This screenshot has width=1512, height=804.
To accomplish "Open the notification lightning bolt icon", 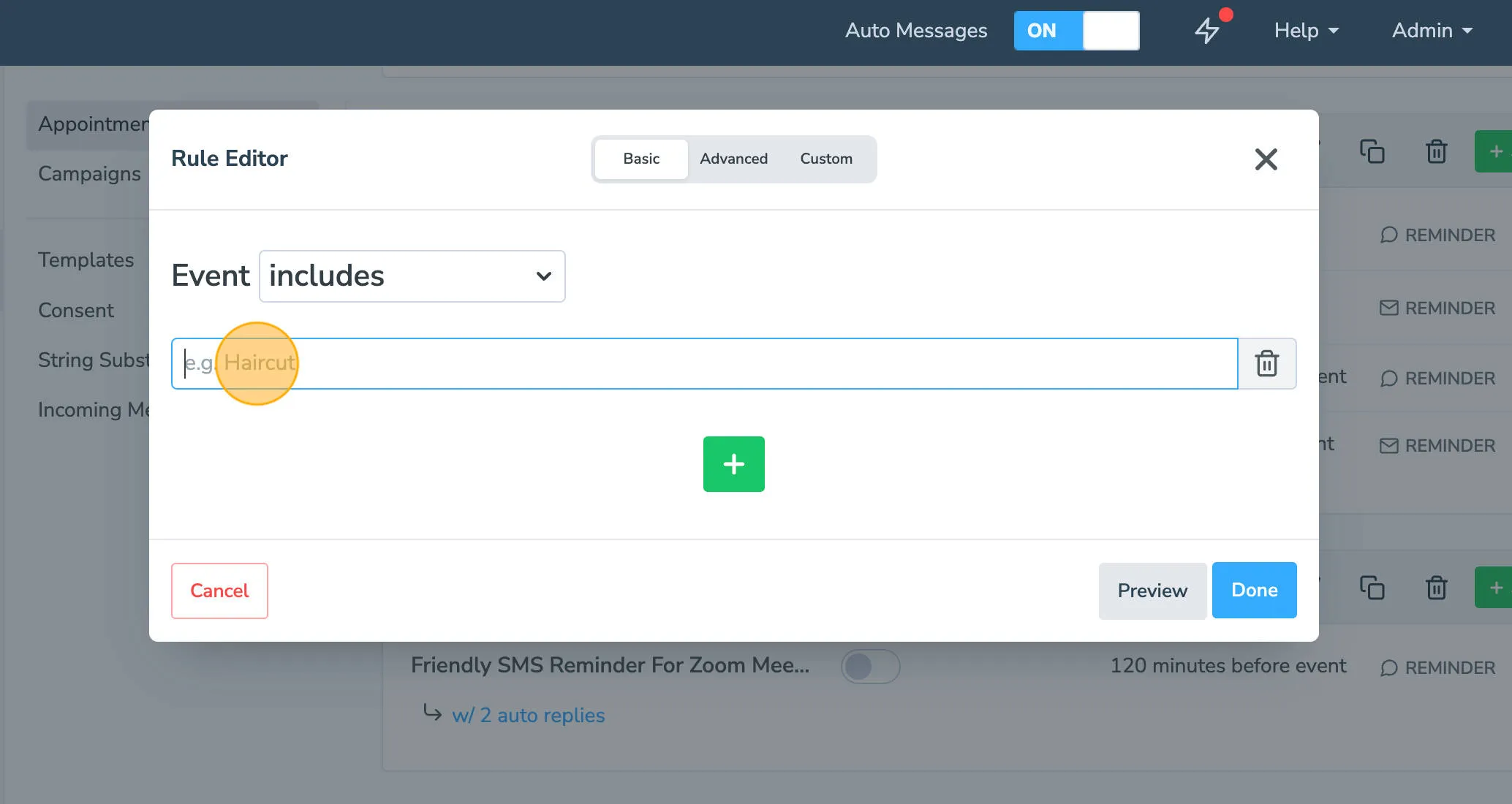I will (1206, 31).
